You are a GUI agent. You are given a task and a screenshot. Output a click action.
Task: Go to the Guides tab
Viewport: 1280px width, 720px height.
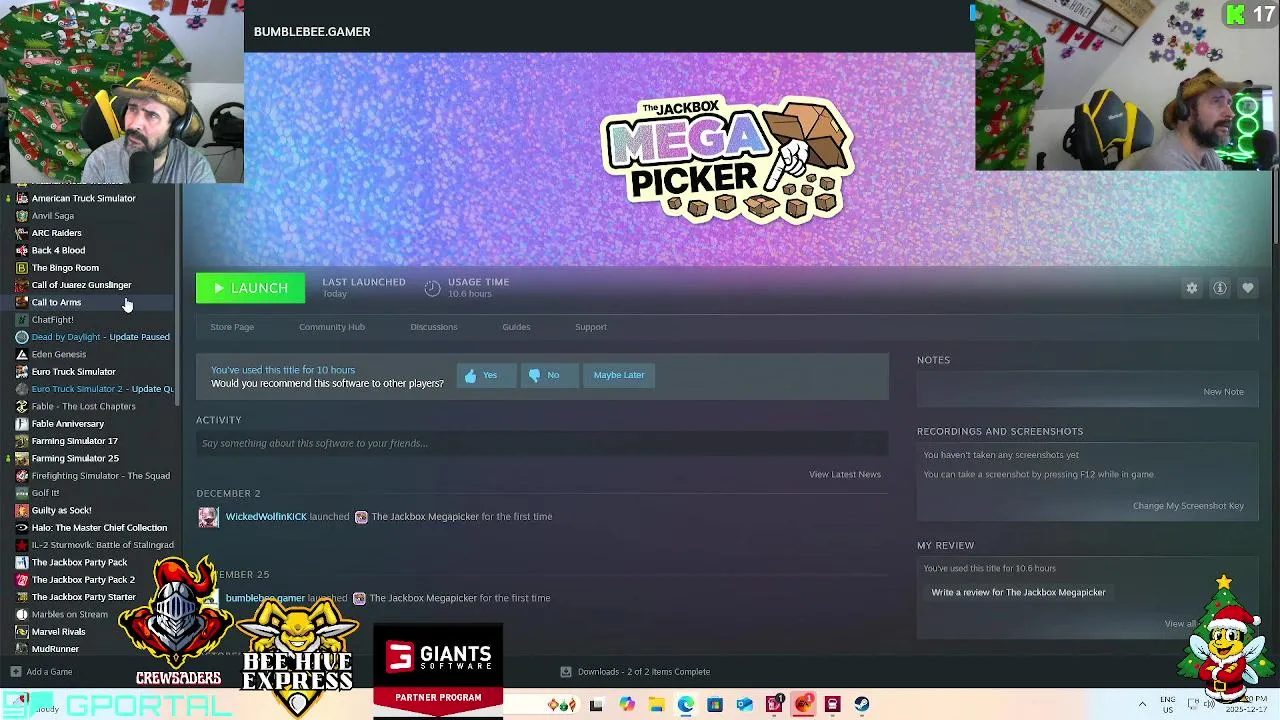516,327
